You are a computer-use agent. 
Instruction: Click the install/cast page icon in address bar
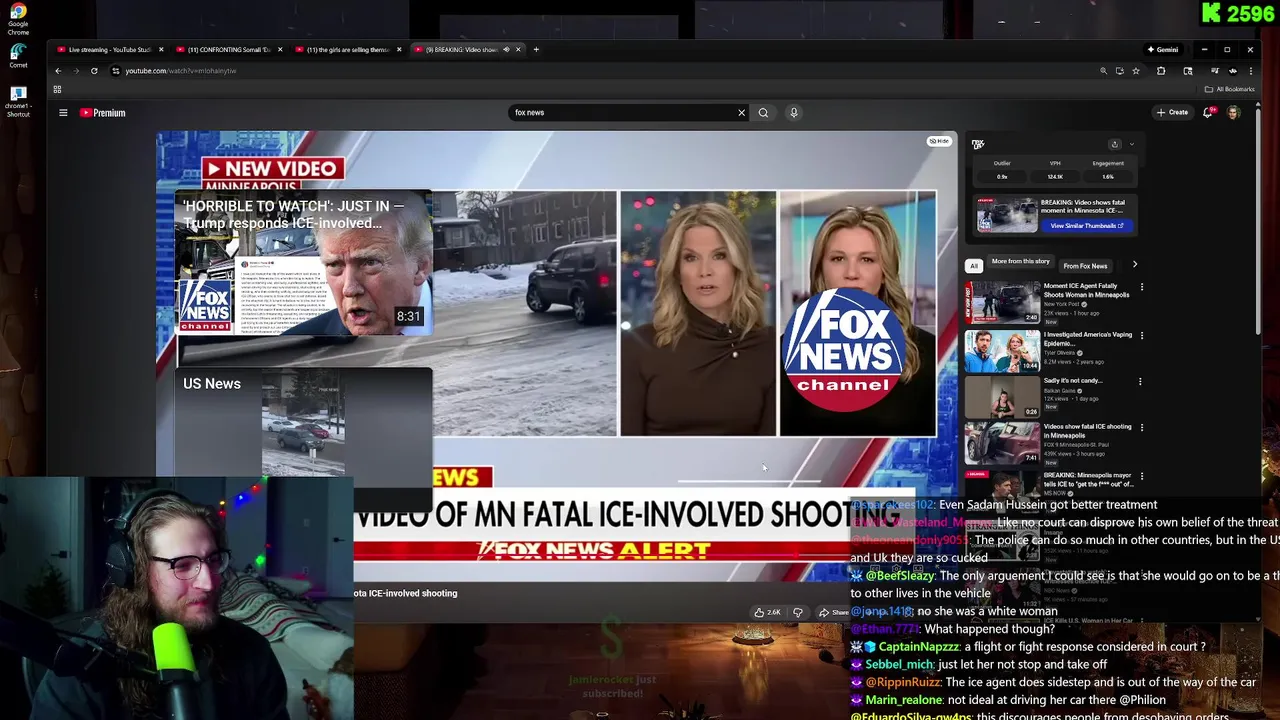pos(1119,71)
